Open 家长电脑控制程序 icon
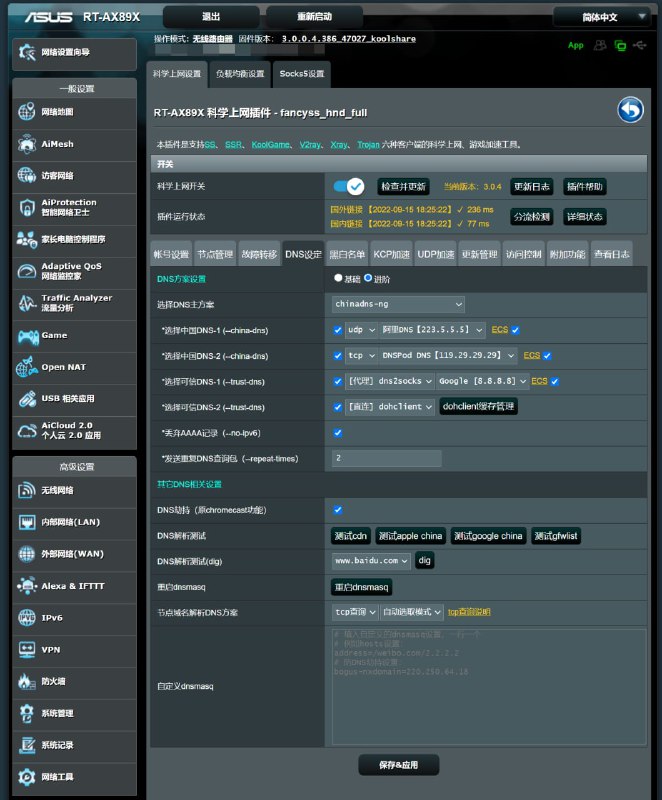662x800 pixels. click(27, 239)
